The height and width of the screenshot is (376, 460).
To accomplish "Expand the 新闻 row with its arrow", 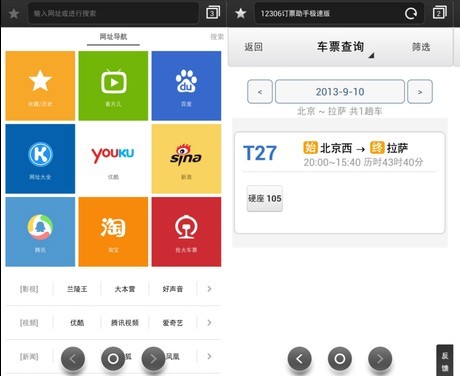I will [209, 356].
